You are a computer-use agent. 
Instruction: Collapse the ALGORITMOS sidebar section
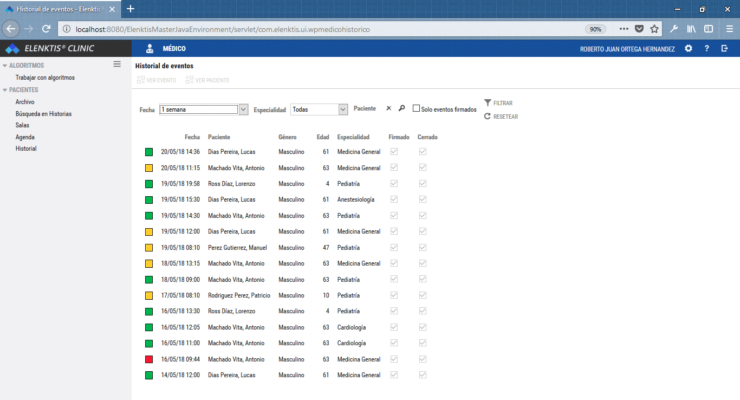click(x=6, y=66)
